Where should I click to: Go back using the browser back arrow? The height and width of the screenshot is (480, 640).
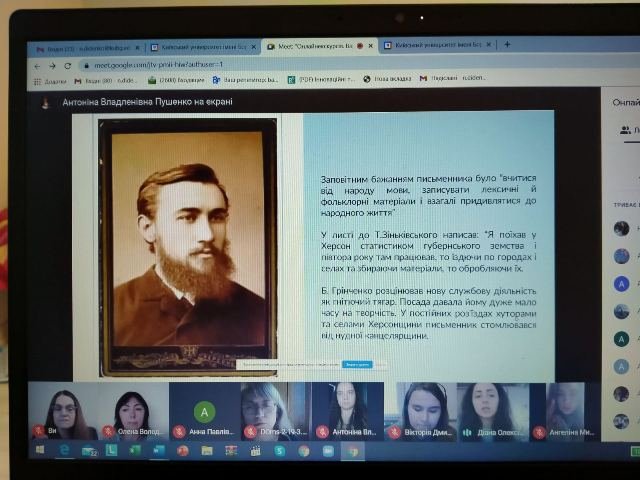38,66
